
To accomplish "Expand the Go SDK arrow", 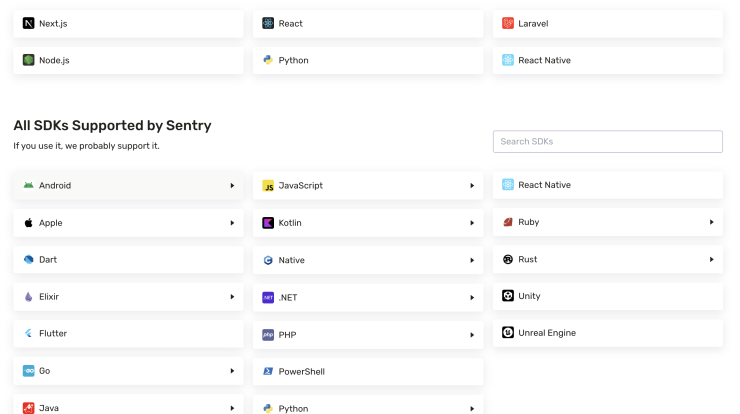I will pos(232,371).
